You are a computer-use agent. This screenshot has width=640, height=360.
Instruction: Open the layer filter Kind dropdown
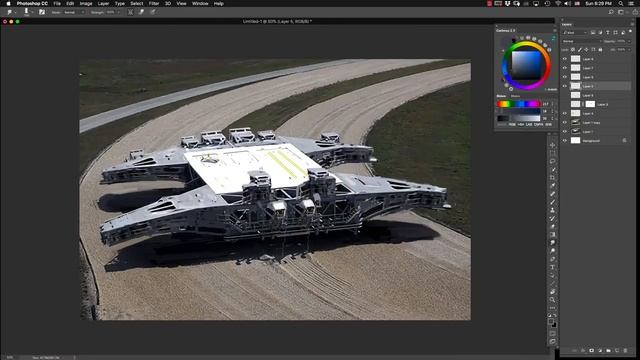click(x=575, y=32)
